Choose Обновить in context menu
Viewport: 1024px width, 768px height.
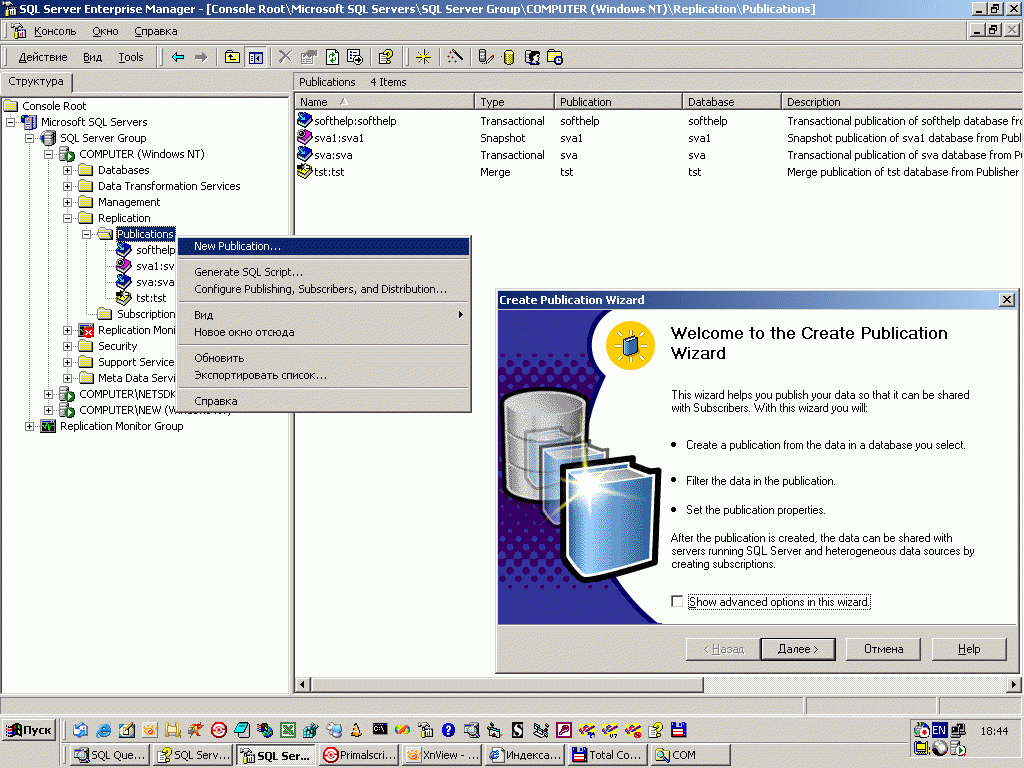click(x=324, y=358)
